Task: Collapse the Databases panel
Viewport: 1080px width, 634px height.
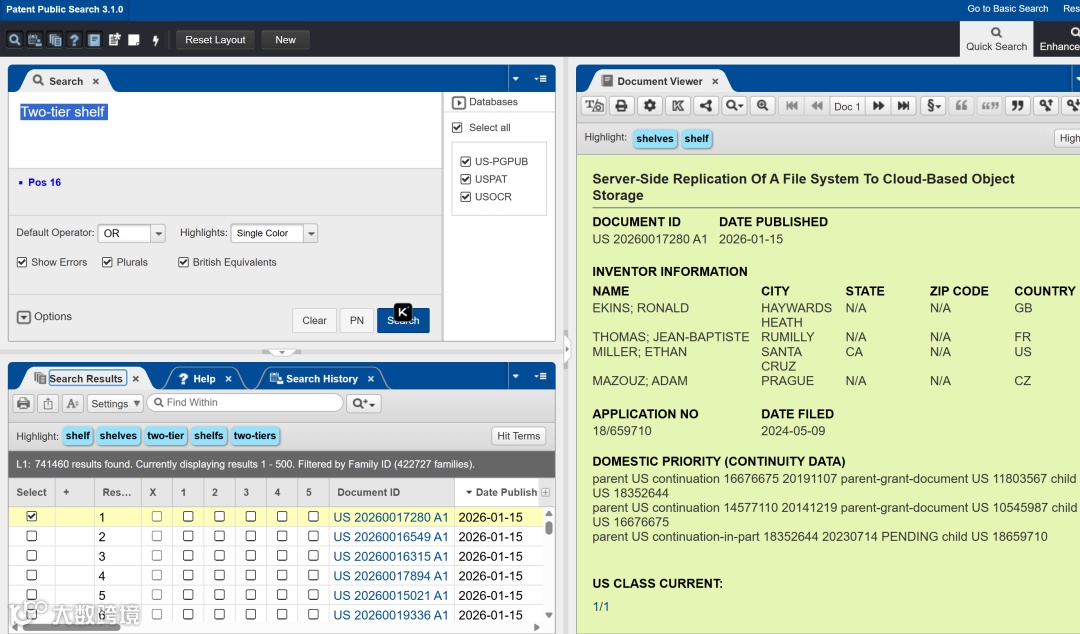Action: (459, 102)
